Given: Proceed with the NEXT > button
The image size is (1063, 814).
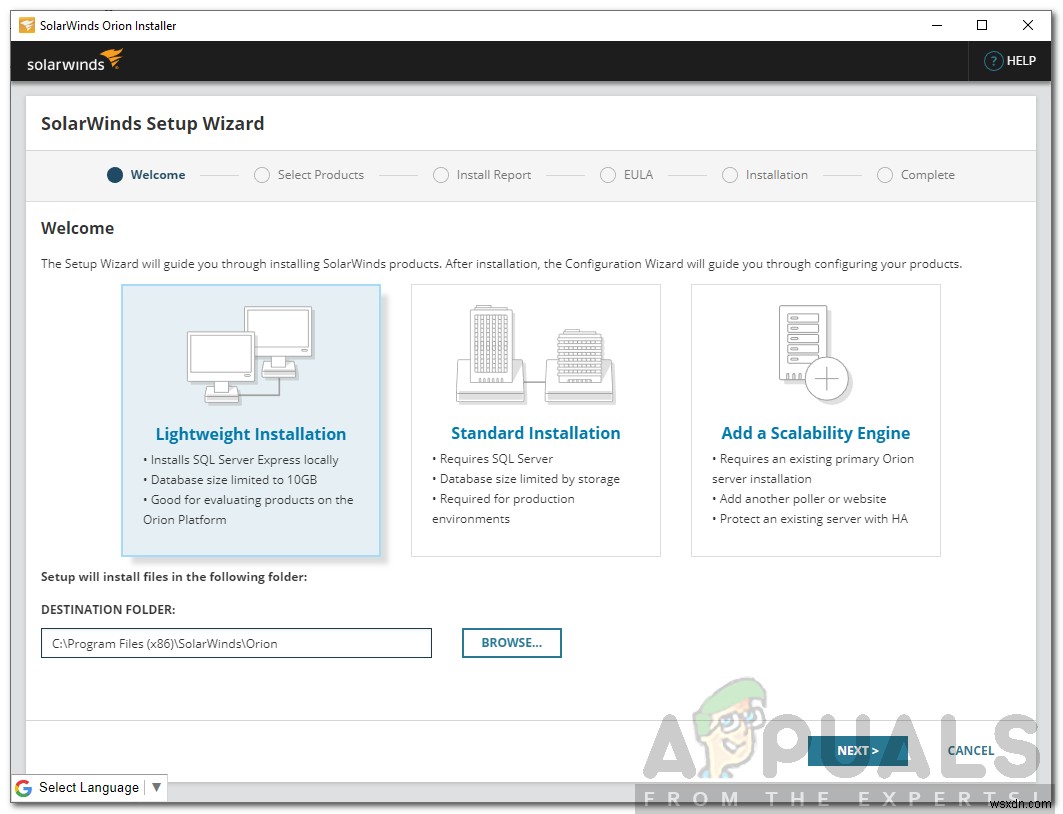Looking at the screenshot, I should tap(858, 750).
